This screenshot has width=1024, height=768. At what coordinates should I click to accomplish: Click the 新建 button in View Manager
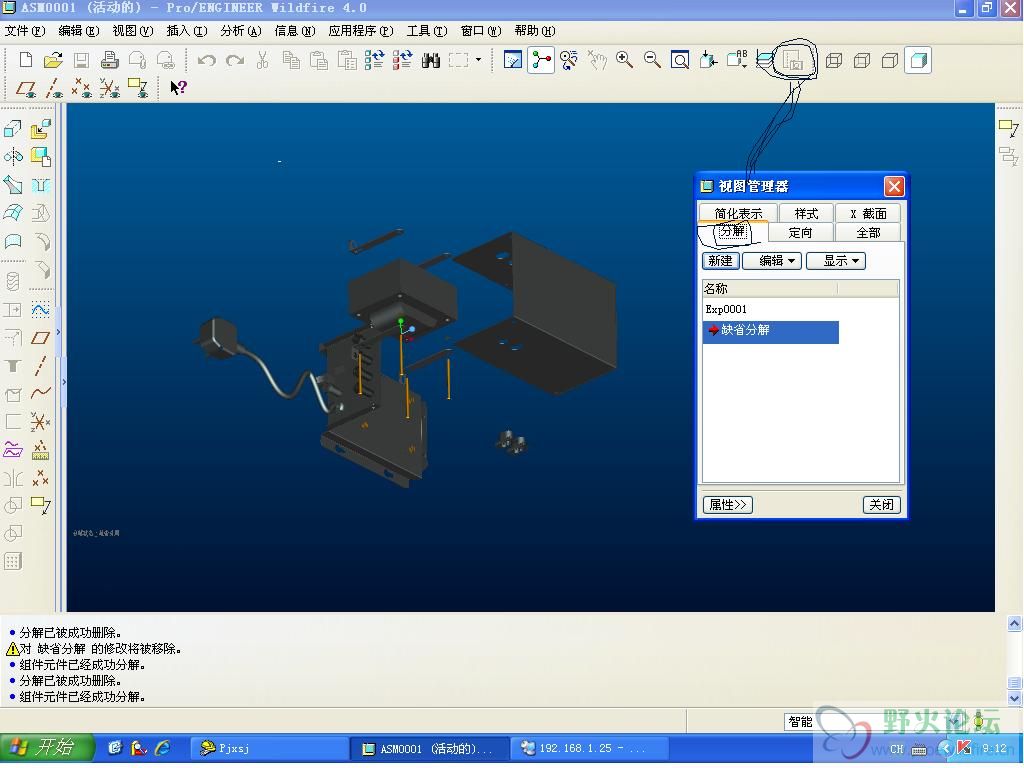[720, 261]
